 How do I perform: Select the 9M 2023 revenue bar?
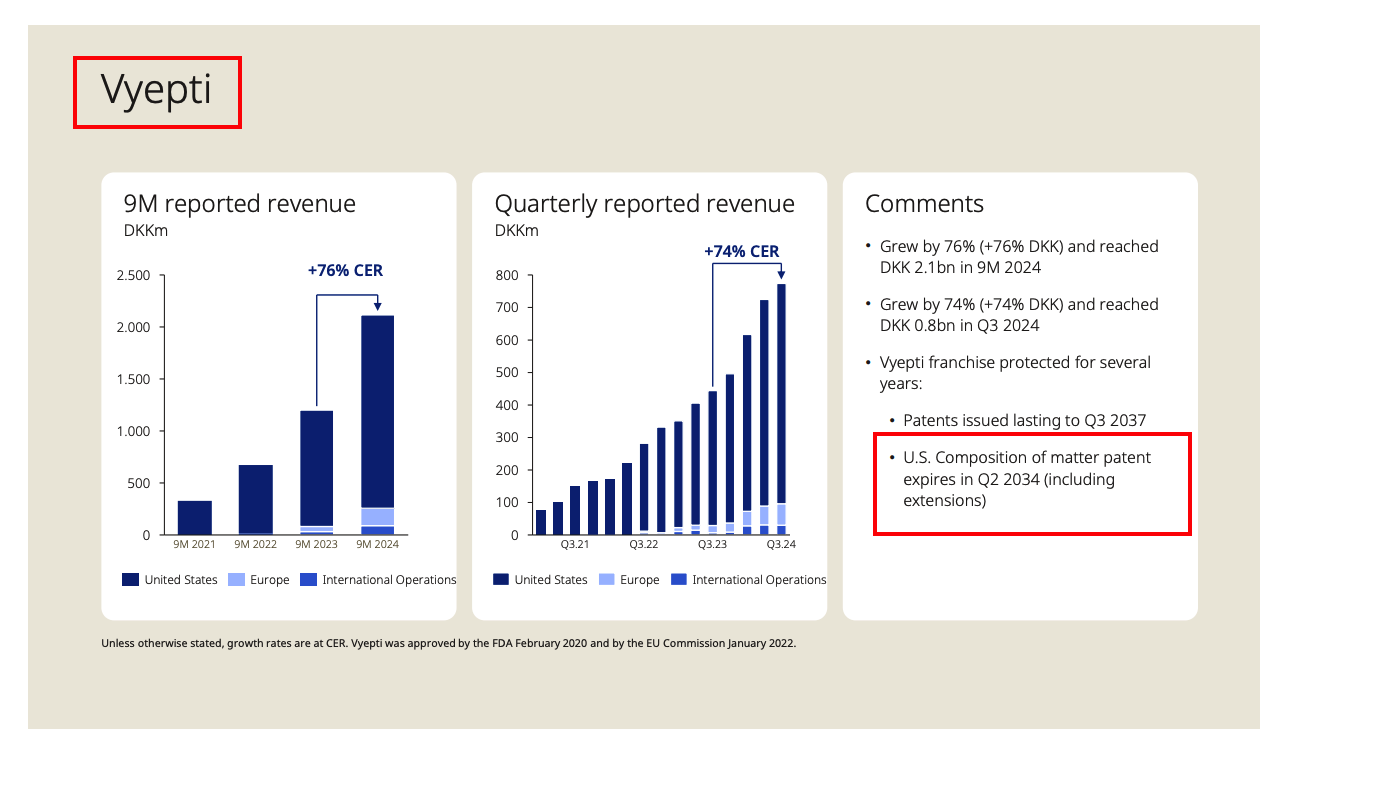click(316, 470)
